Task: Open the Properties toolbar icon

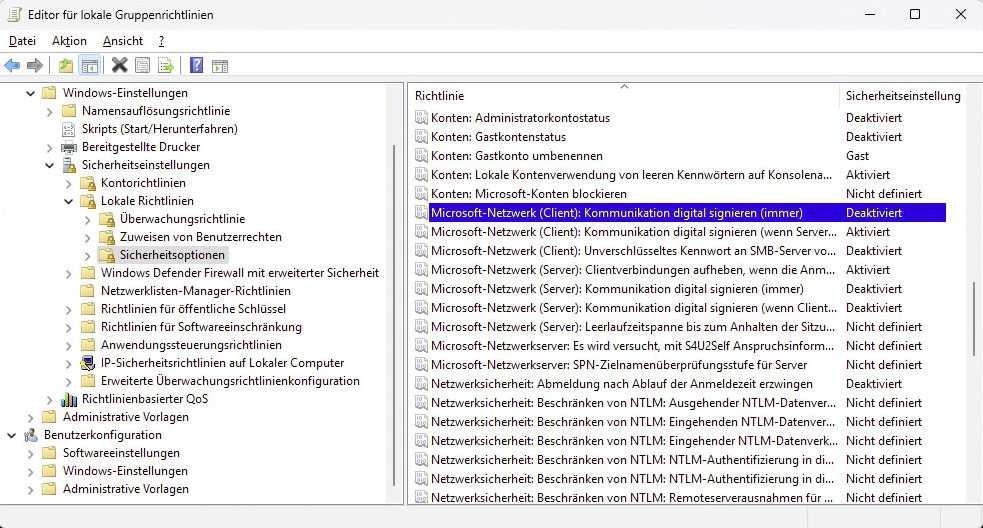Action: [142, 65]
